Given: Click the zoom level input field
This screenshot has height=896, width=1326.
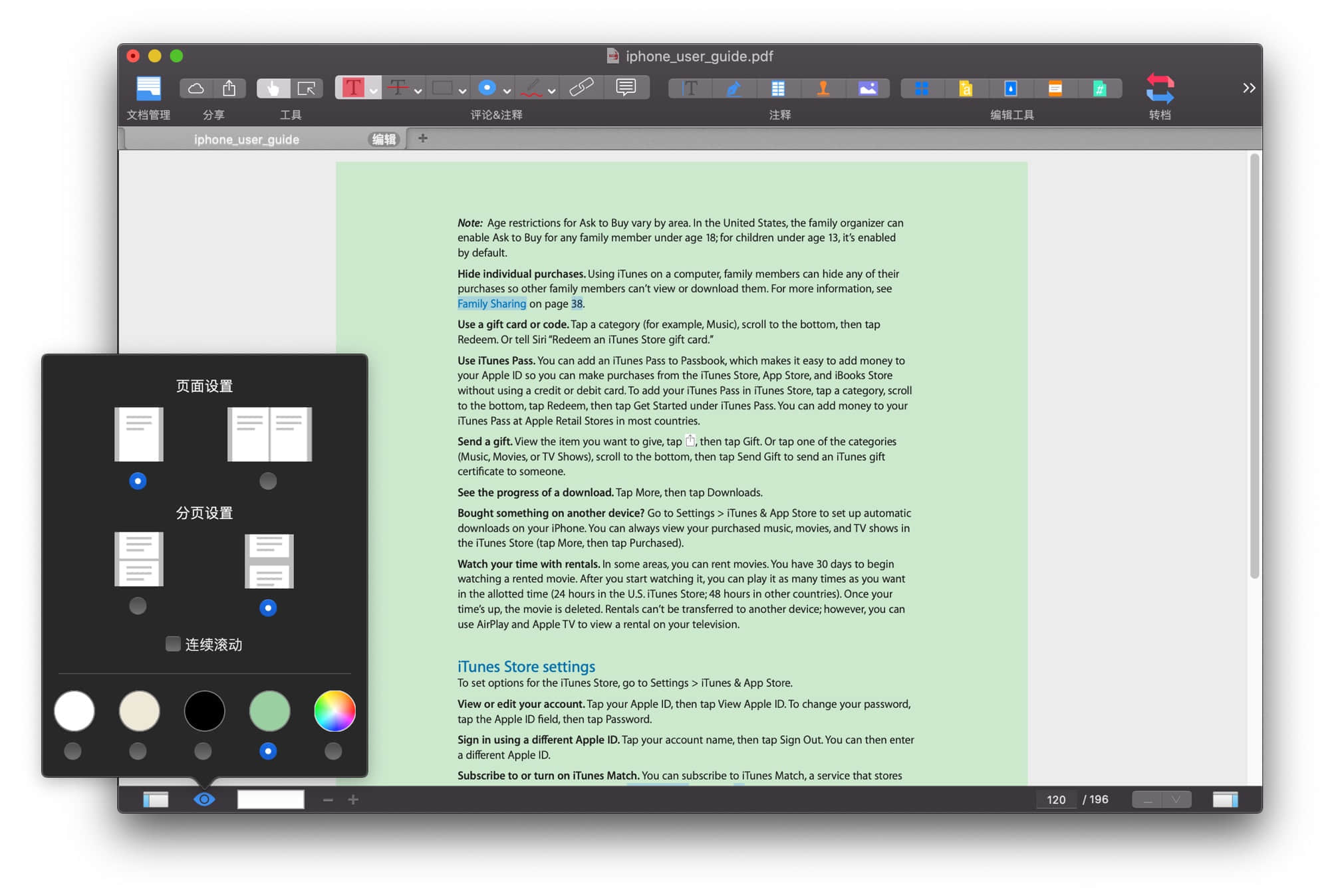Looking at the screenshot, I should pyautogui.click(x=271, y=799).
